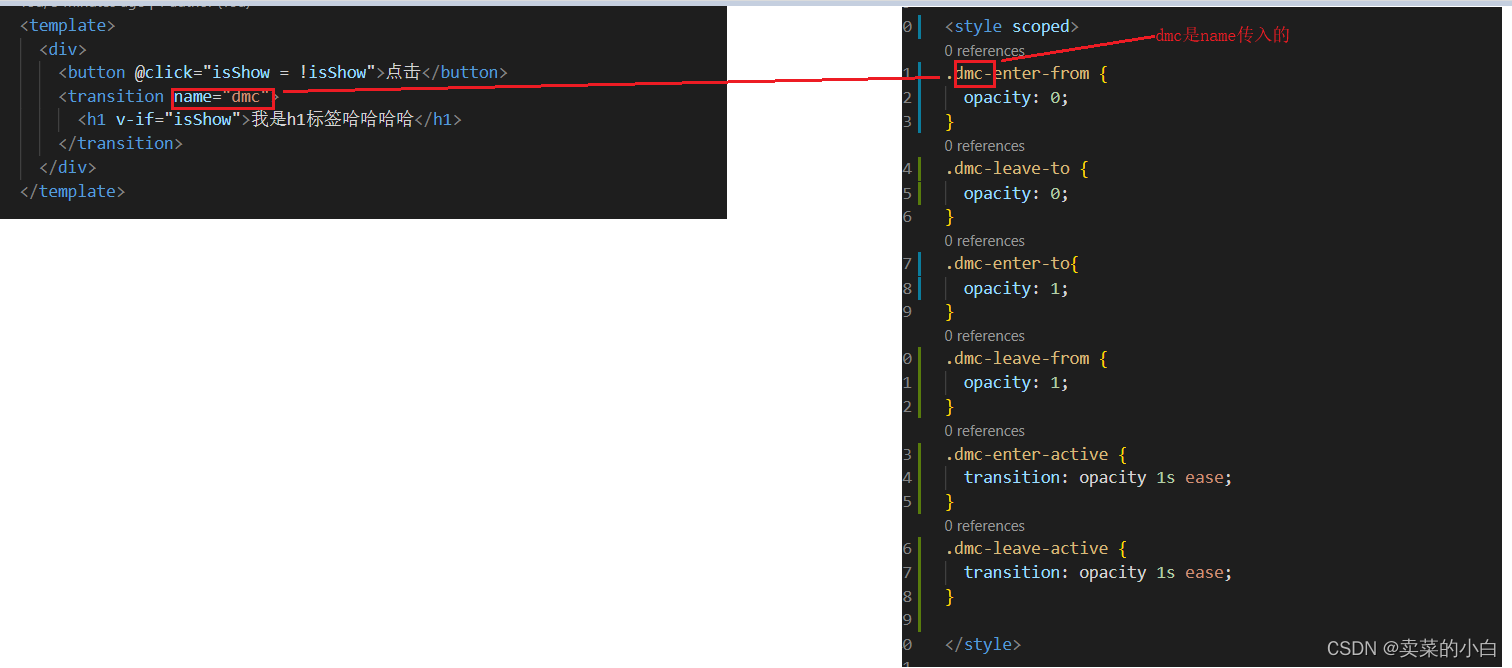The height and width of the screenshot is (668, 1512).
Task: Click the 我是h1标签哈哈哈哈 heading text
Action: 332,120
